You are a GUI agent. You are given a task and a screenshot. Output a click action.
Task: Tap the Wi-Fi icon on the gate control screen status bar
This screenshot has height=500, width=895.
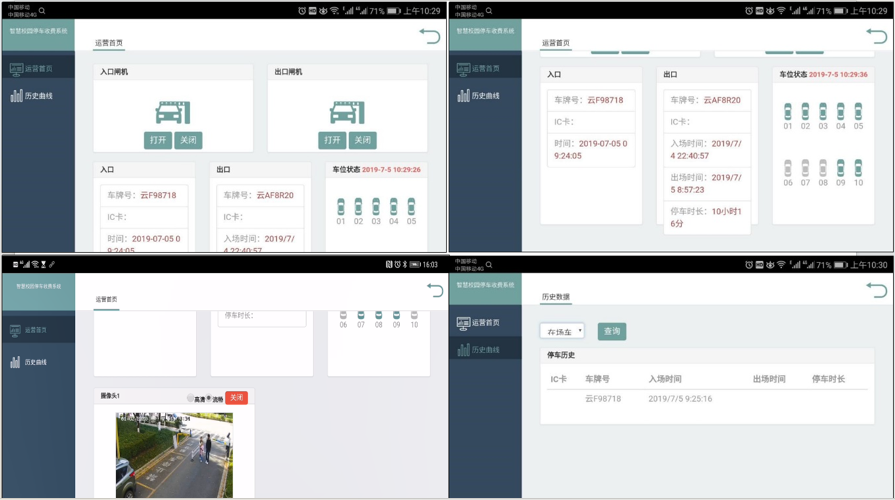coord(334,11)
